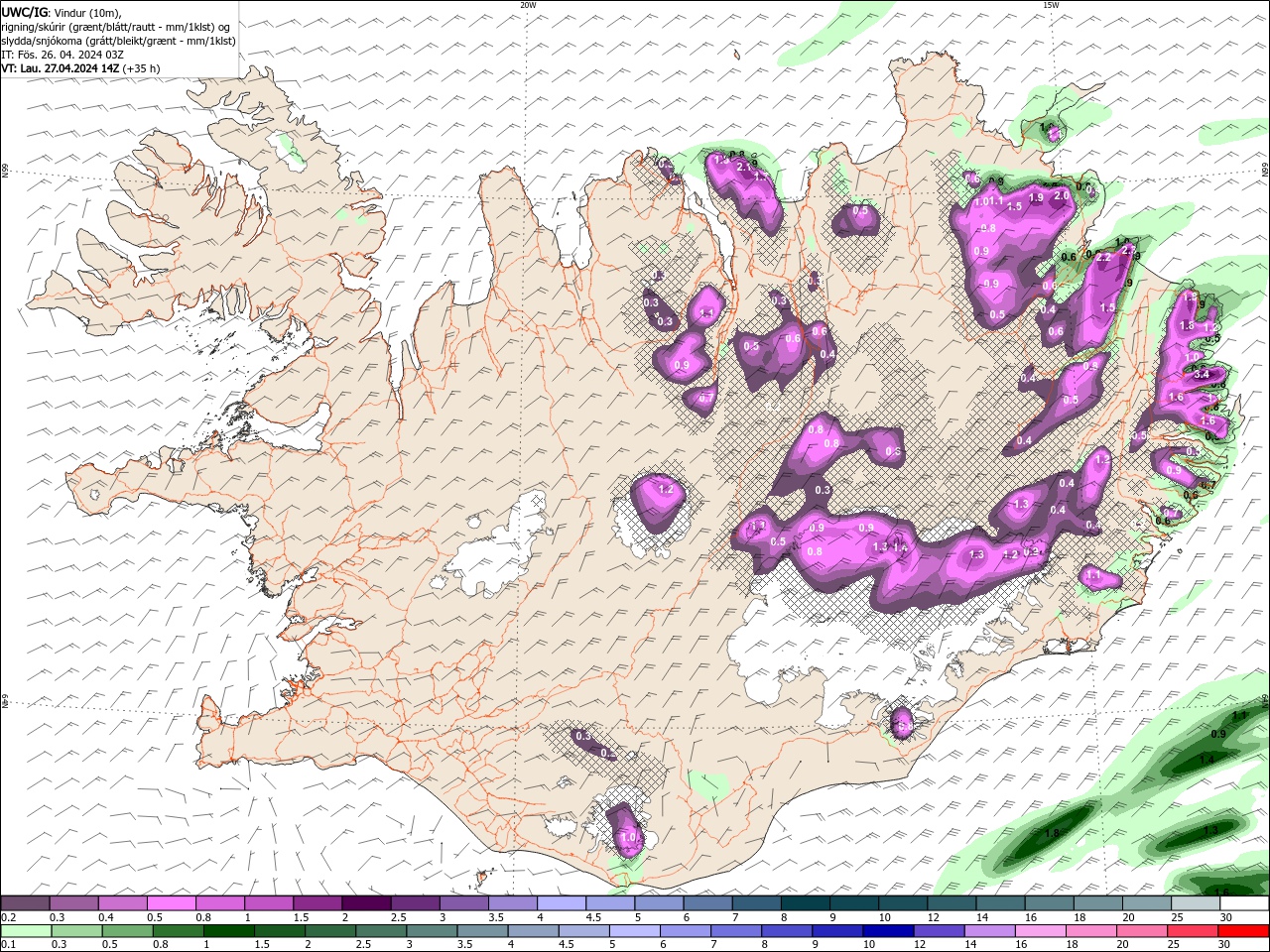Pick the pale grey snow swatch at 25
1270x952 pixels.
pyautogui.click(x=1194, y=903)
